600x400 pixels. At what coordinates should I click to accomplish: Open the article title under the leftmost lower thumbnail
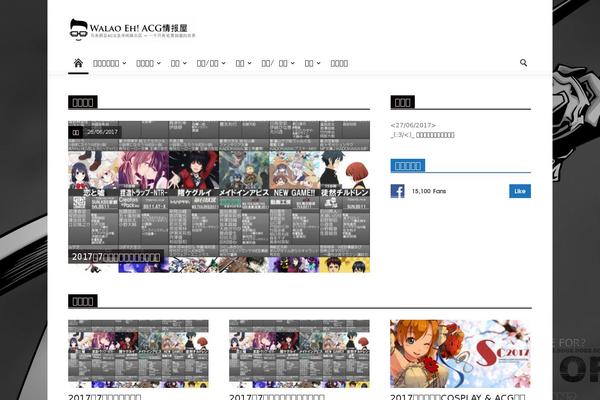coord(104,397)
